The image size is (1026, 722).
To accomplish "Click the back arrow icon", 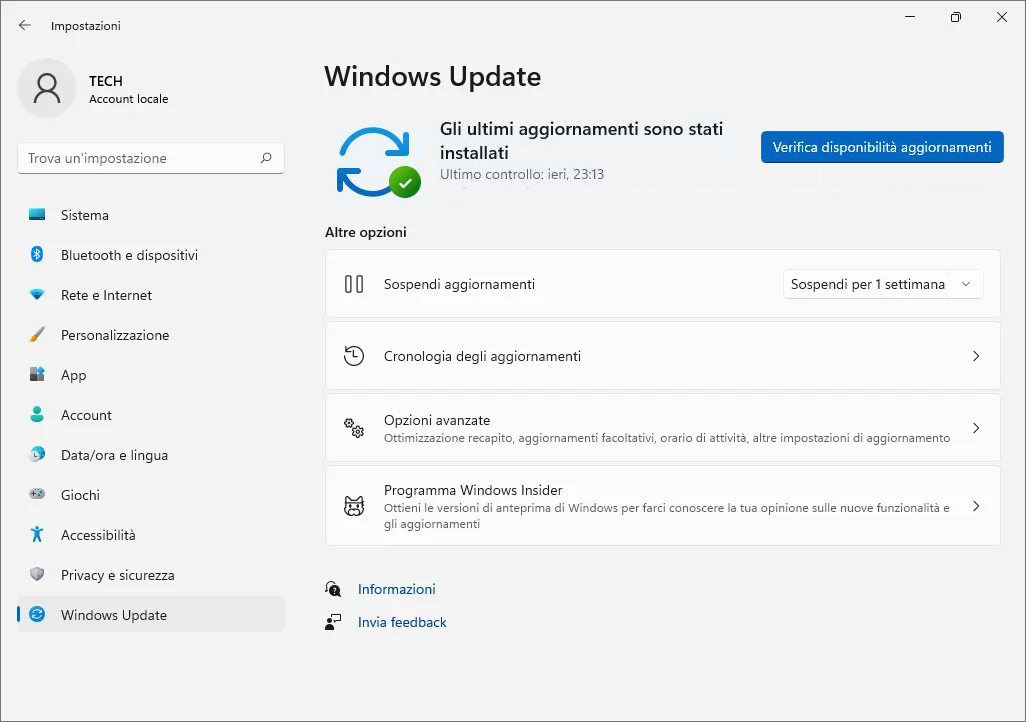I will pos(25,25).
